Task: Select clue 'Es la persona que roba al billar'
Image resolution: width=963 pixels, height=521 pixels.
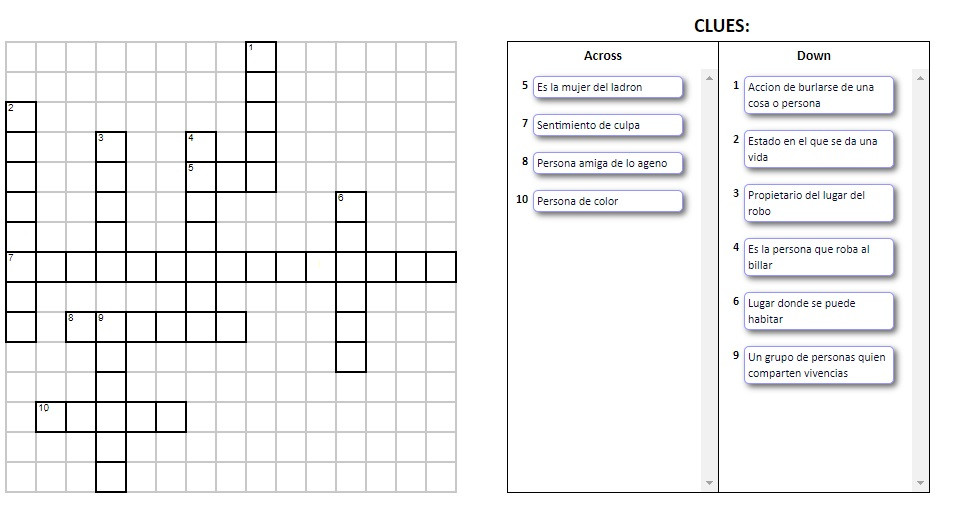Action: coord(819,257)
